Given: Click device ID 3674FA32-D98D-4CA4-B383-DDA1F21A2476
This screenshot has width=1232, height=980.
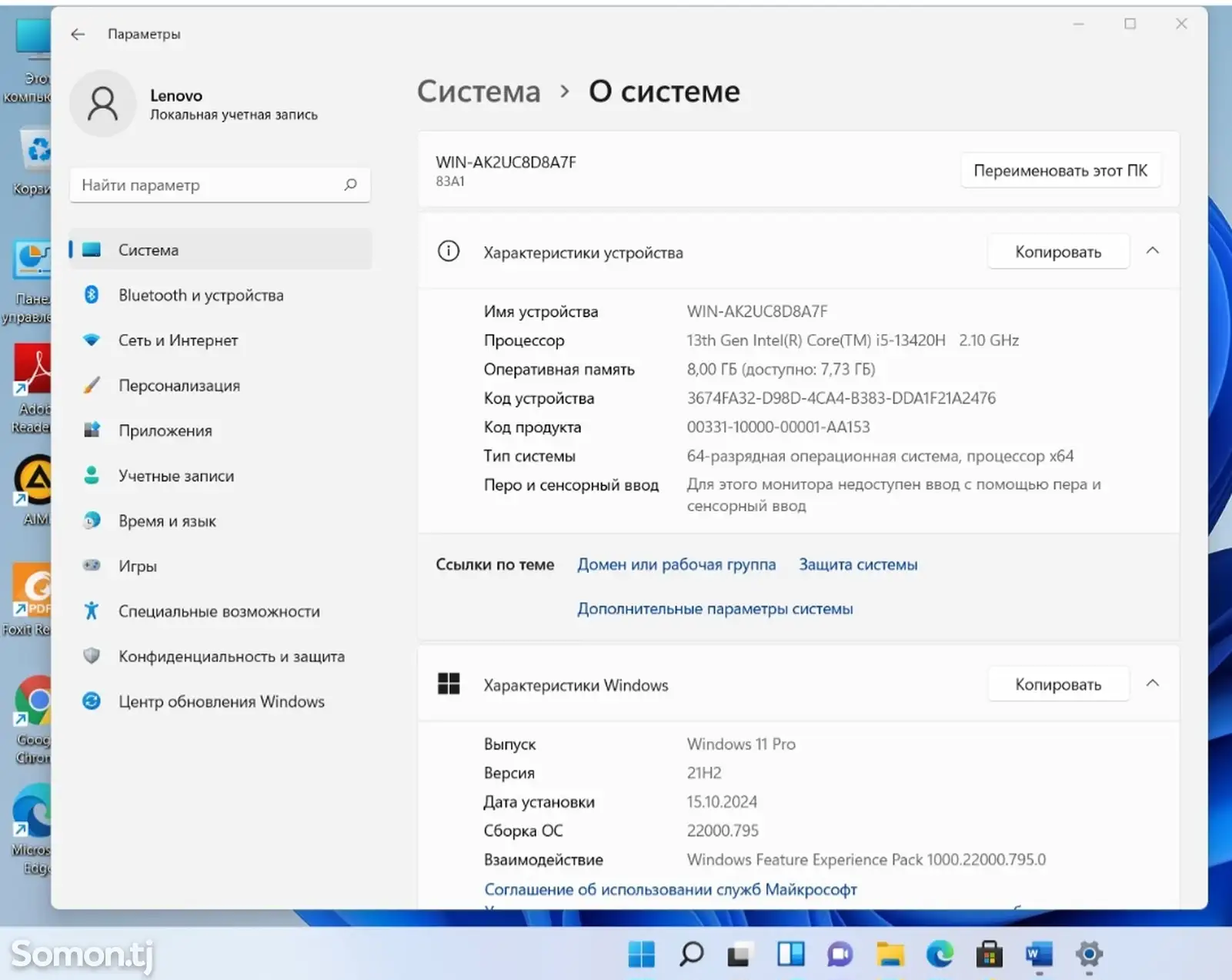Looking at the screenshot, I should coord(841,398).
